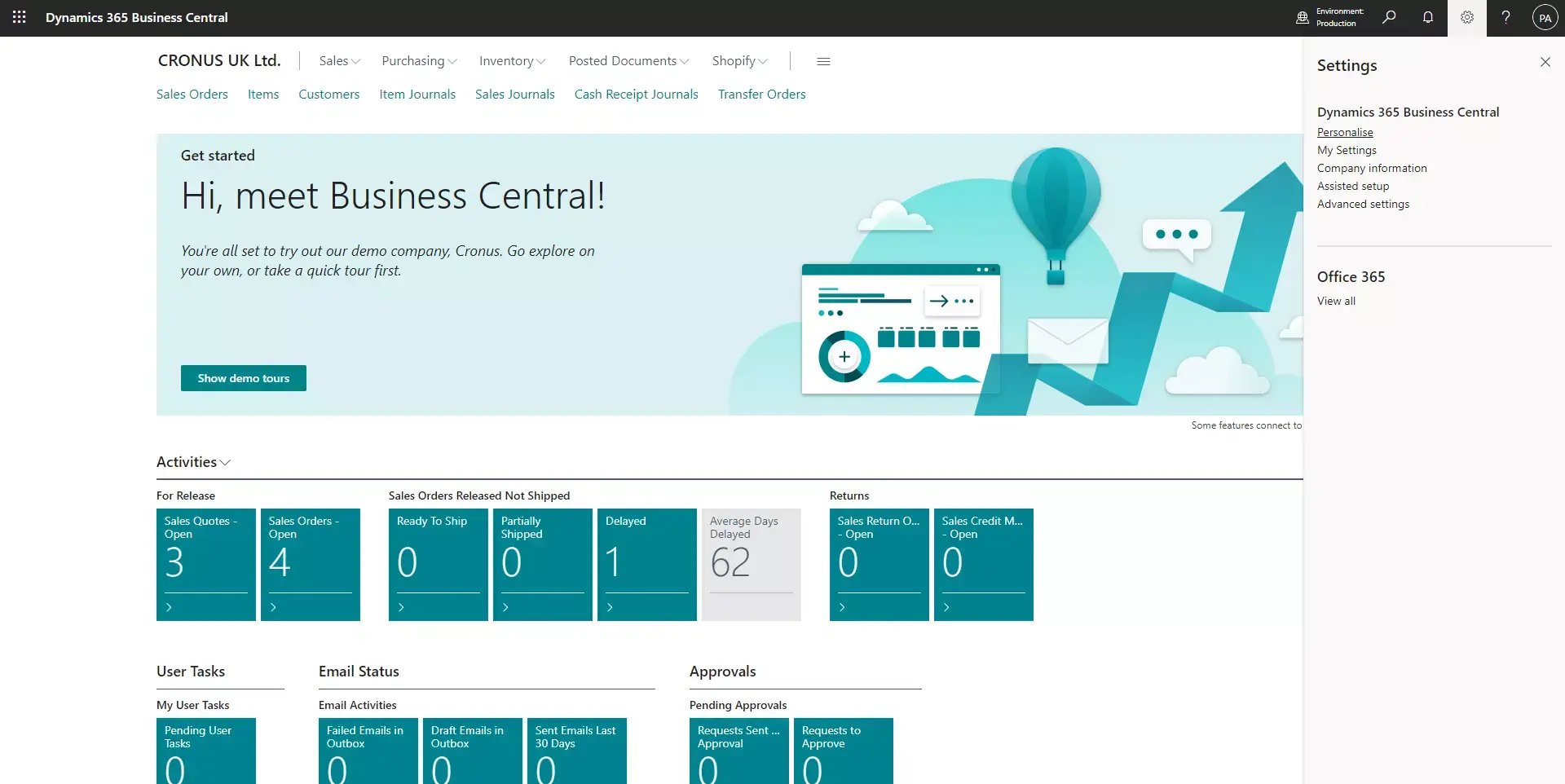Click the Sales Orders count 4
Screen dimensions: 1565x784
280,562
